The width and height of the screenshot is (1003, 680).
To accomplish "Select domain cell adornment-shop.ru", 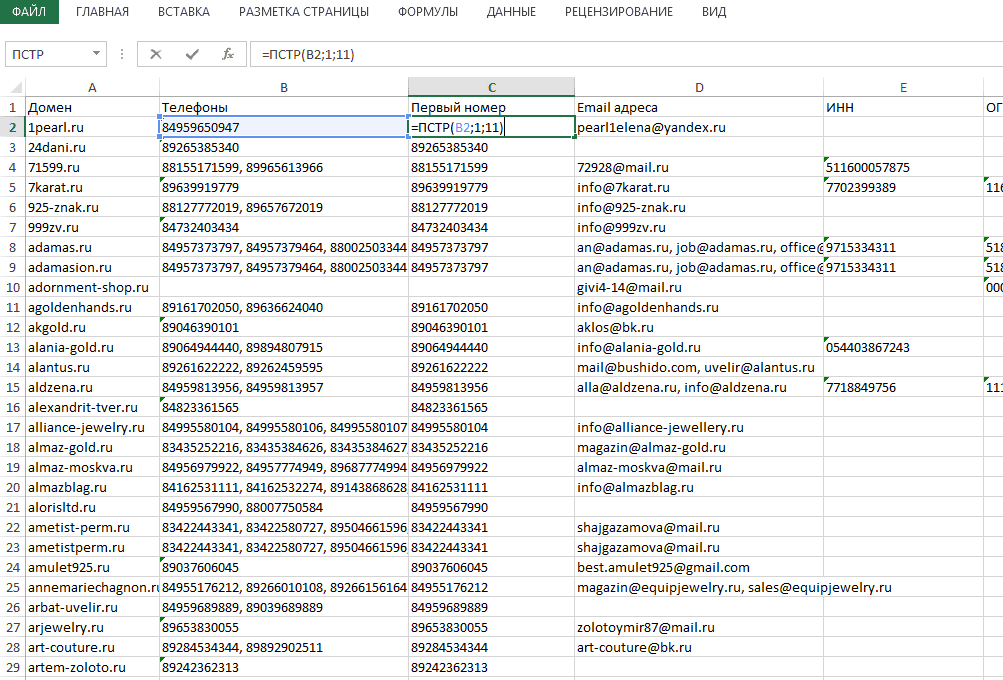I will coord(92,287).
